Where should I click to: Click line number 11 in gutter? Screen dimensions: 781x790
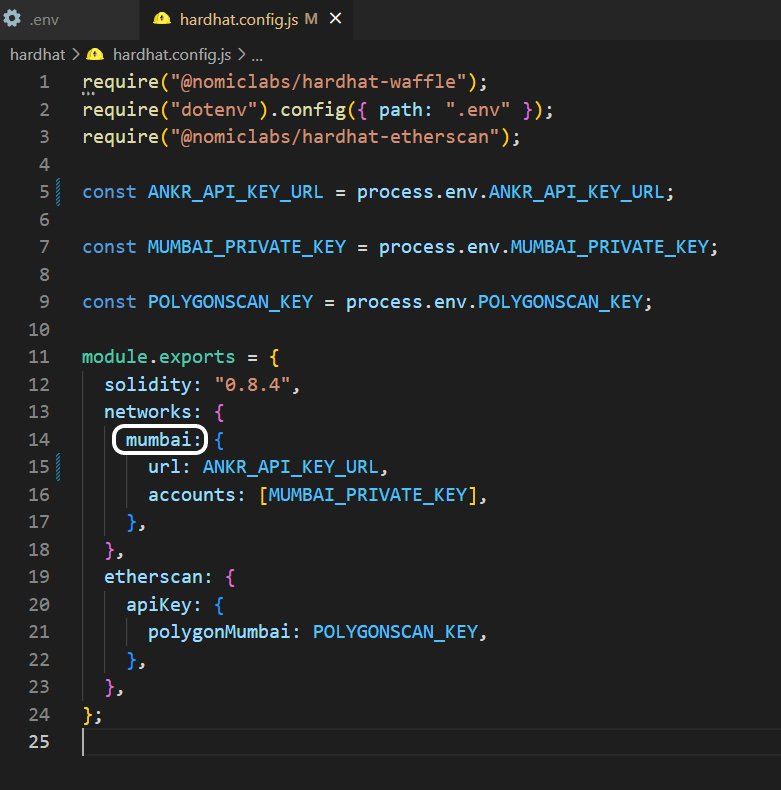click(39, 357)
